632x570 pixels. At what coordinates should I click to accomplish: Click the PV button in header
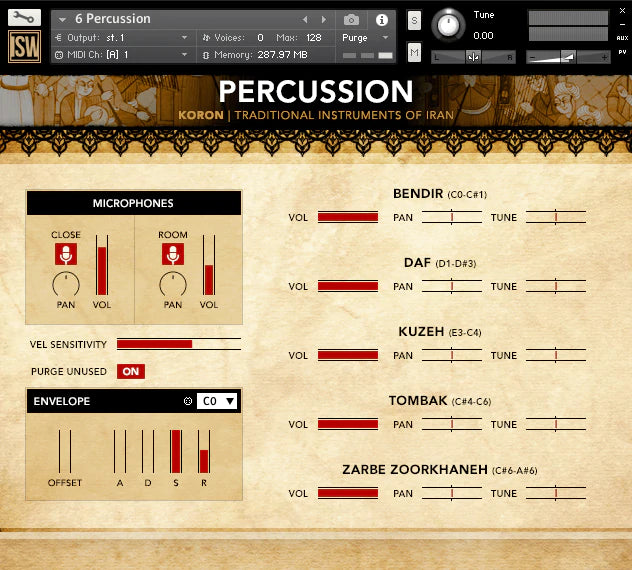(622, 52)
